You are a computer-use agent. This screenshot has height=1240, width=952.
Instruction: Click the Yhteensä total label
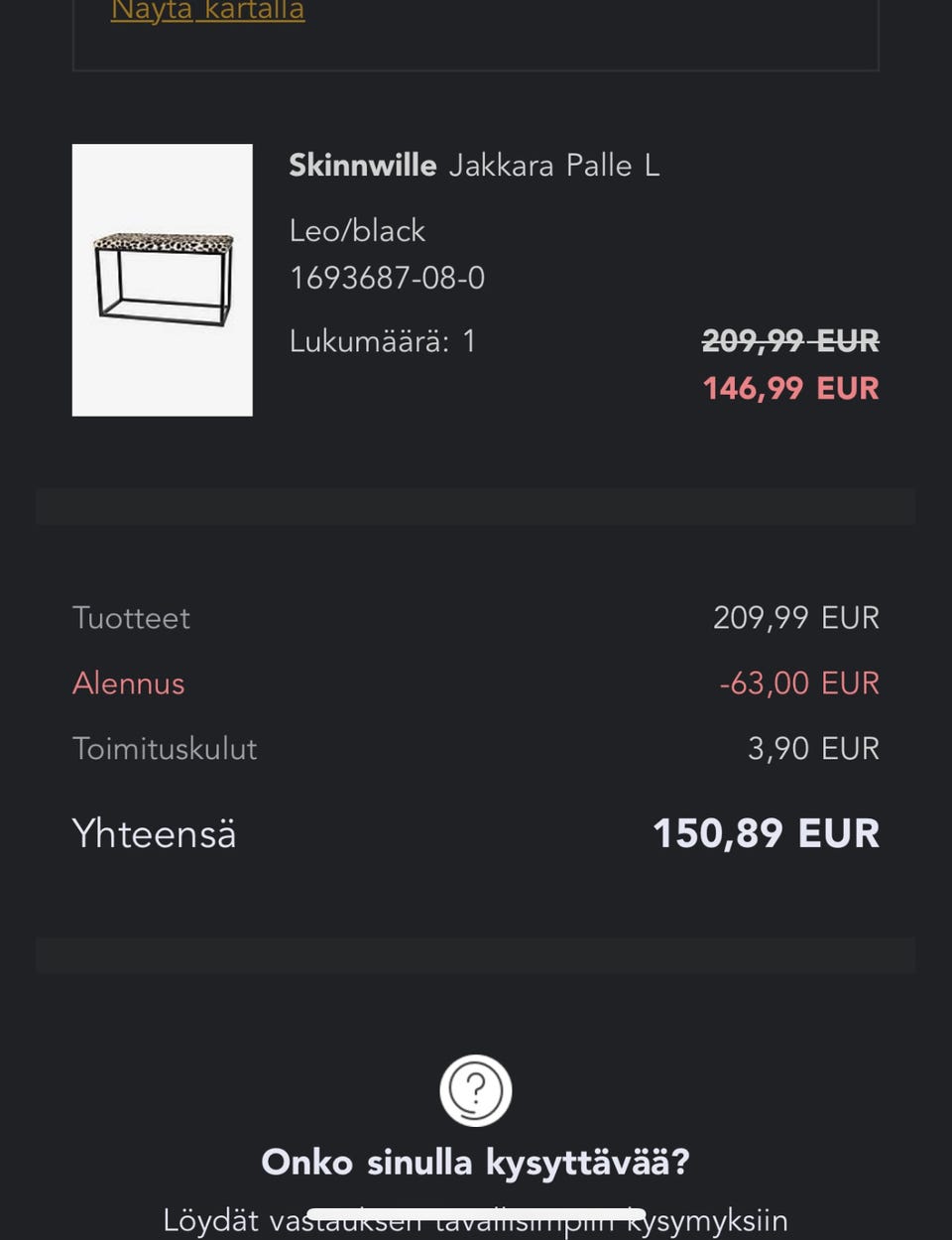pyautogui.click(x=155, y=834)
